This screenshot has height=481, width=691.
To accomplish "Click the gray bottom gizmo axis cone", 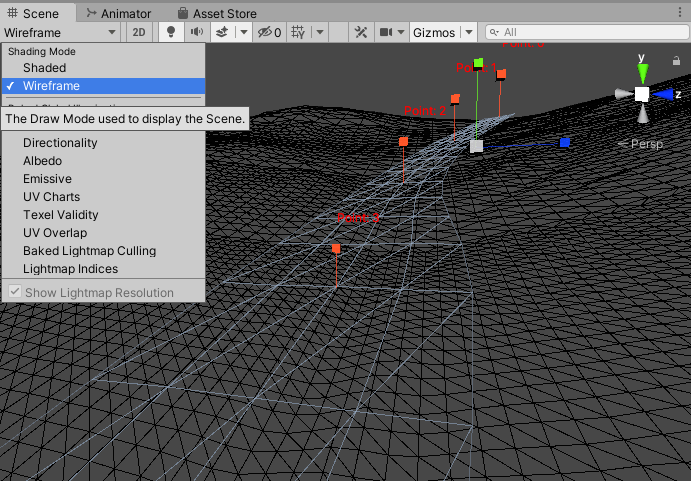I will tap(643, 114).
